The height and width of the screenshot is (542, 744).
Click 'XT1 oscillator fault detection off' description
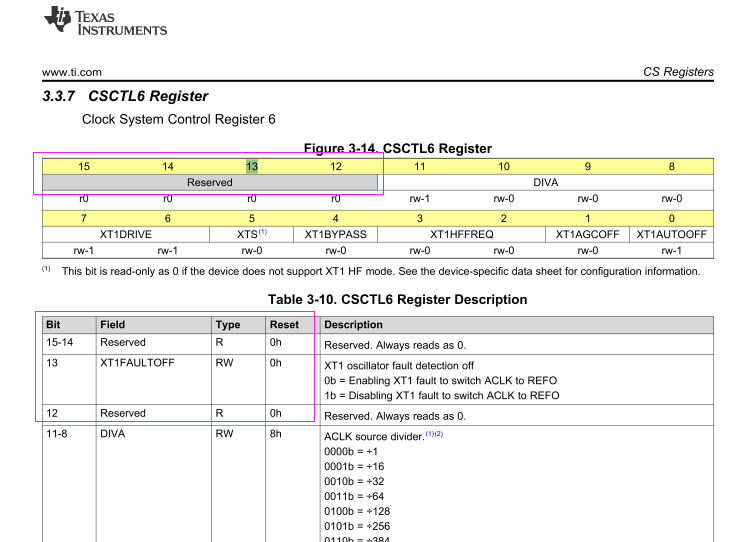coord(399,366)
